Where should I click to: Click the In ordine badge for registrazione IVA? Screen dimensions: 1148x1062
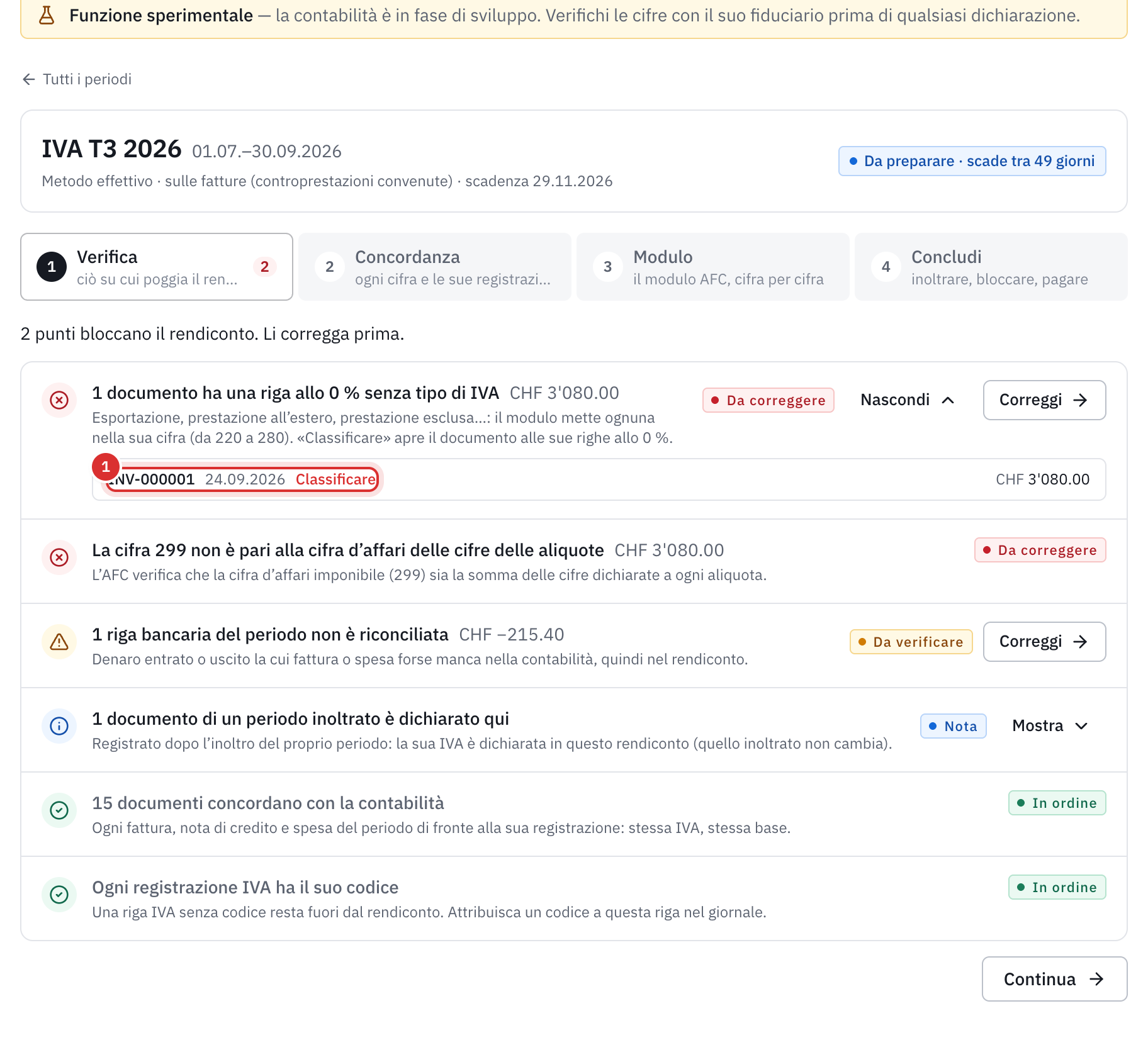(1057, 888)
